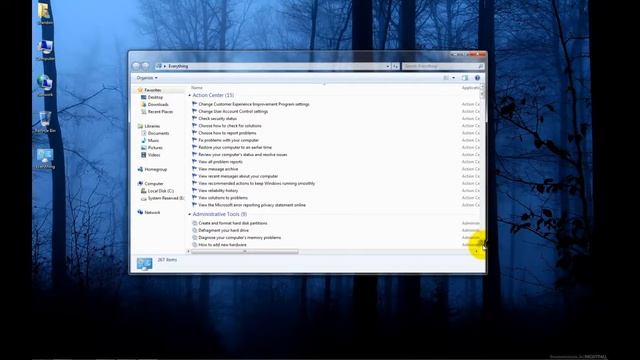Select Network in navigation pane

click(x=152, y=213)
